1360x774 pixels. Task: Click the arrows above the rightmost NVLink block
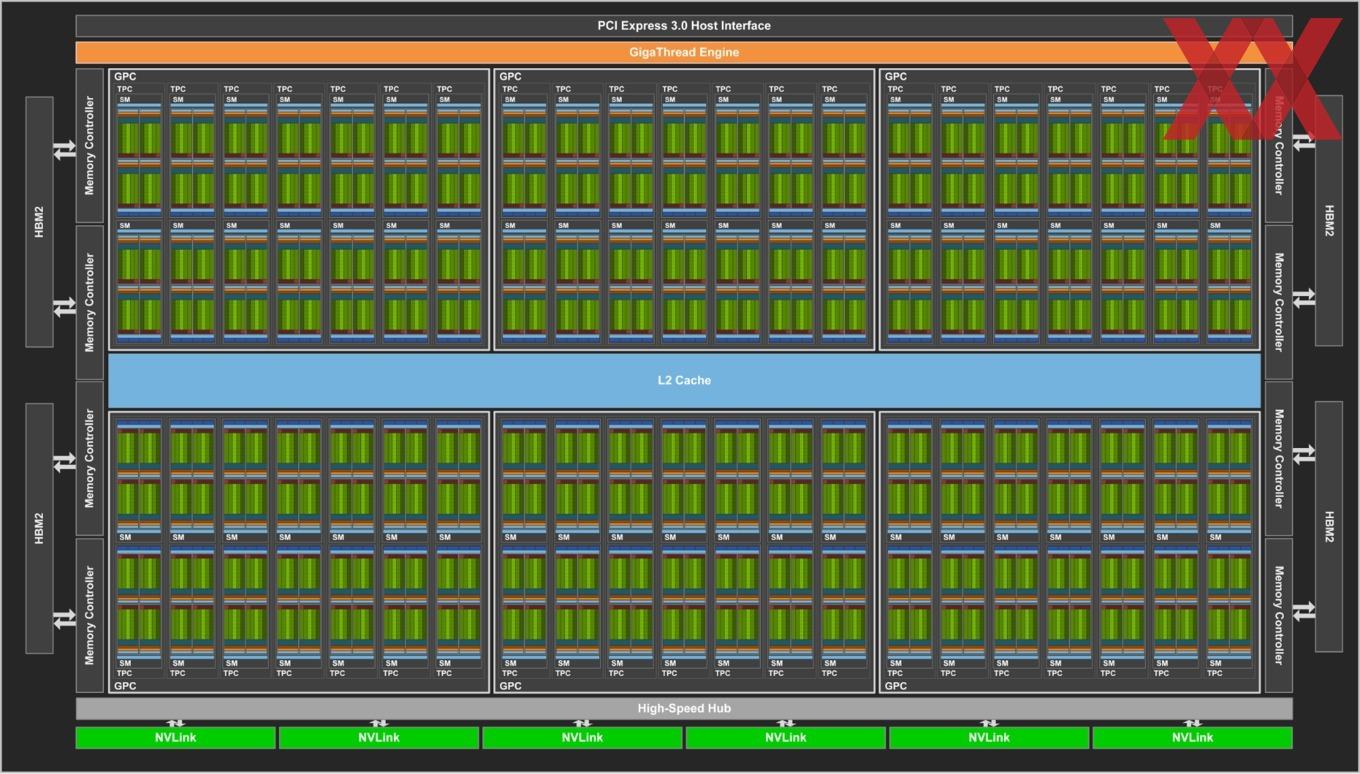1192,723
